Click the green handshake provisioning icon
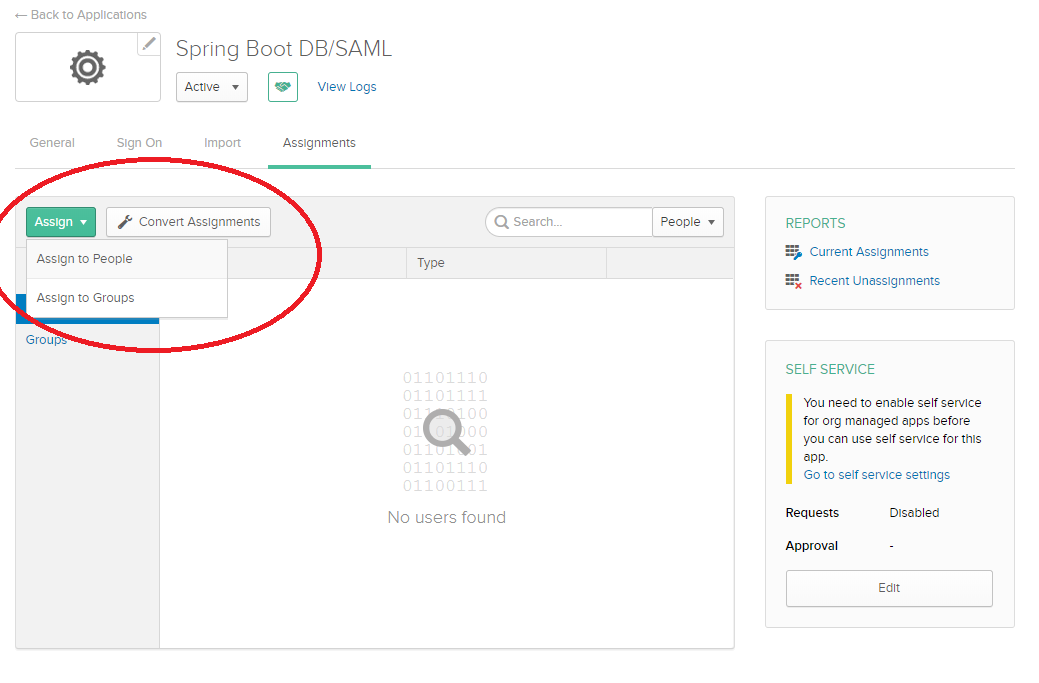1039x683 pixels. click(x=283, y=87)
